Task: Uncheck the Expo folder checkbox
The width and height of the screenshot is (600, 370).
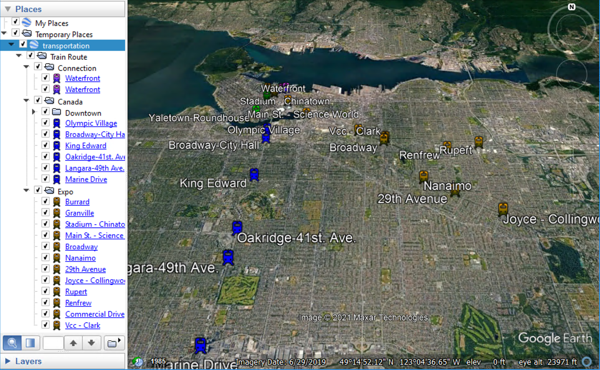Action: pyautogui.click(x=38, y=190)
